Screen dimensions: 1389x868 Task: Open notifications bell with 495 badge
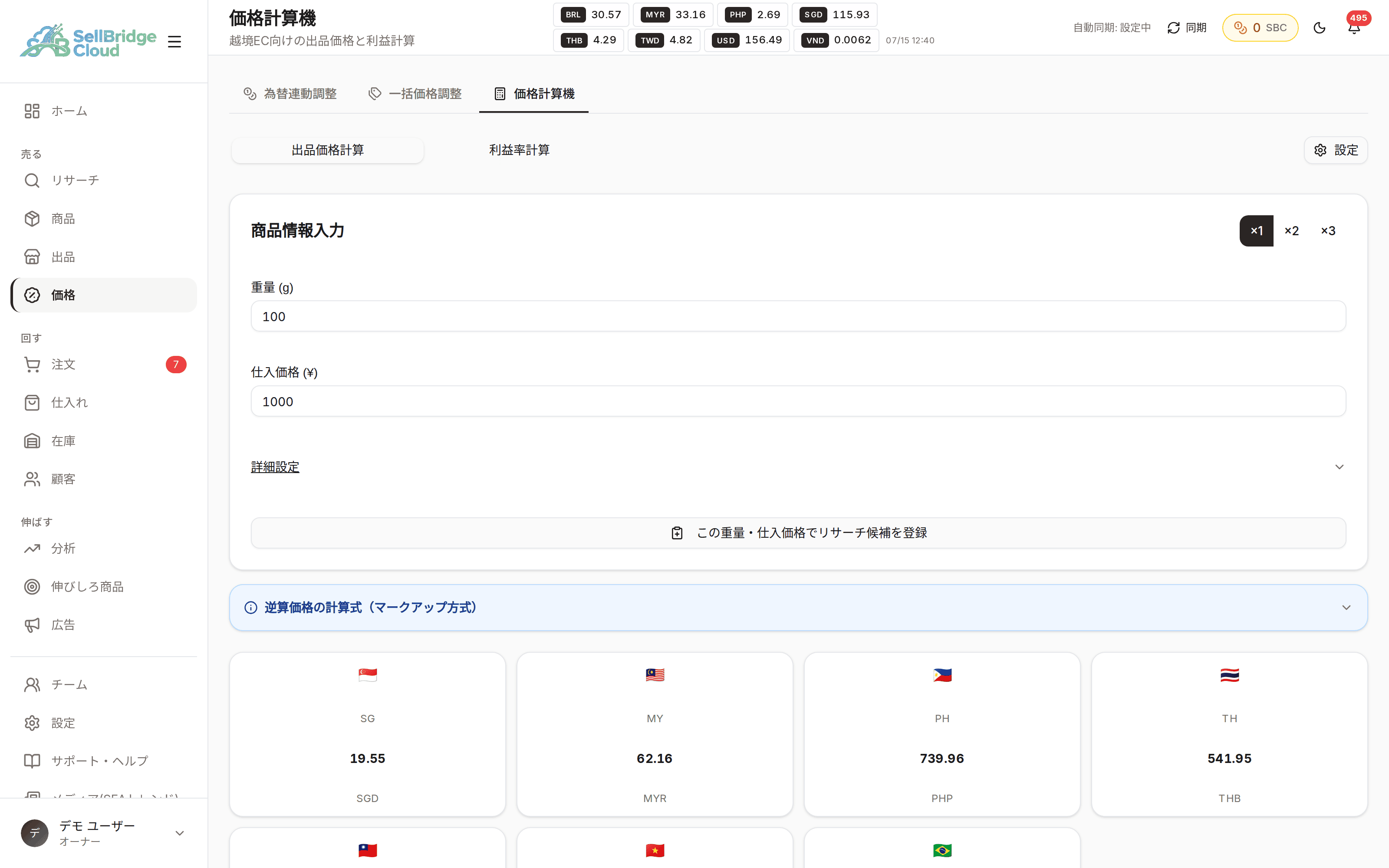coord(1354,27)
